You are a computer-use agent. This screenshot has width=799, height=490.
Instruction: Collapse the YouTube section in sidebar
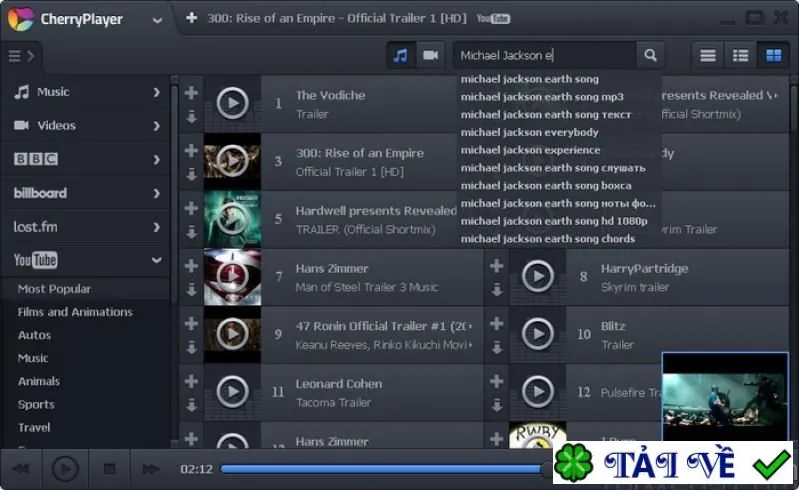(156, 260)
